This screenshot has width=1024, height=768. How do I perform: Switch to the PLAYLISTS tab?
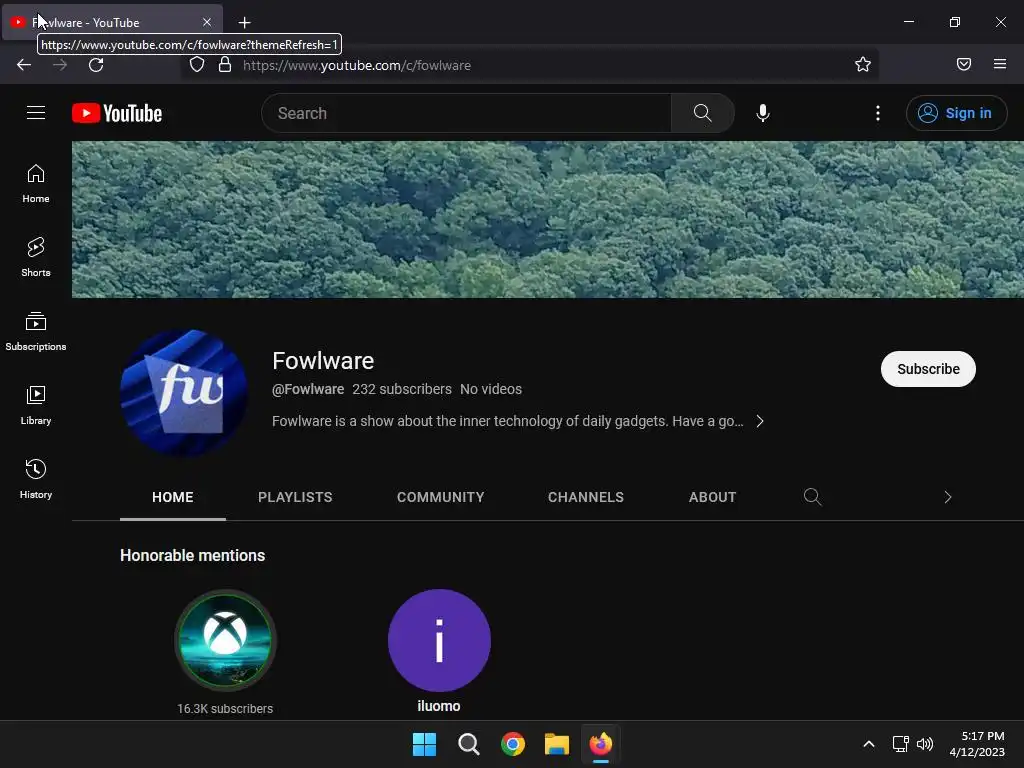click(x=295, y=497)
